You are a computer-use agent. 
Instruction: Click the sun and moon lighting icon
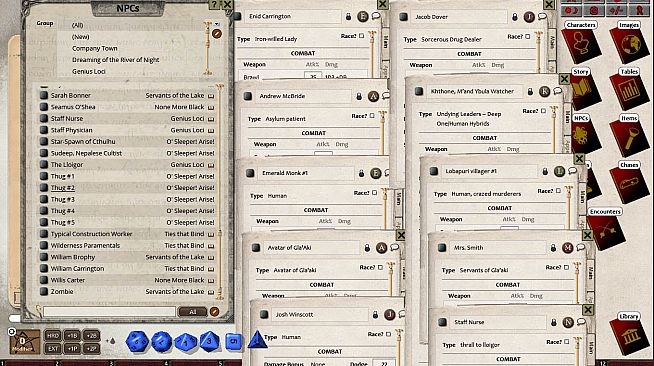click(572, 10)
